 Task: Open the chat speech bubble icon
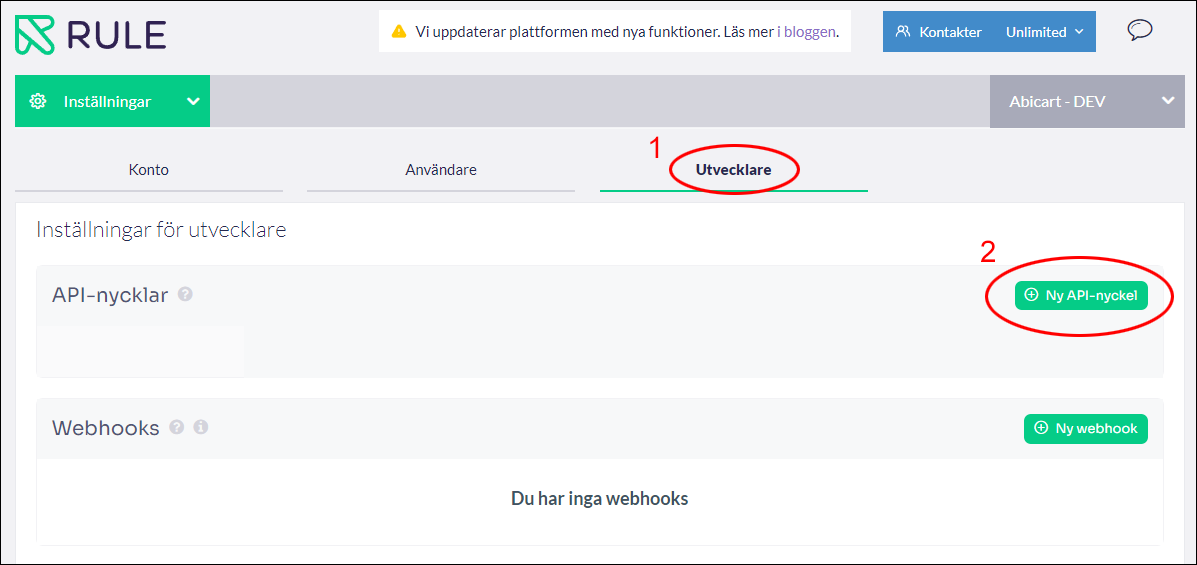[x=1139, y=30]
